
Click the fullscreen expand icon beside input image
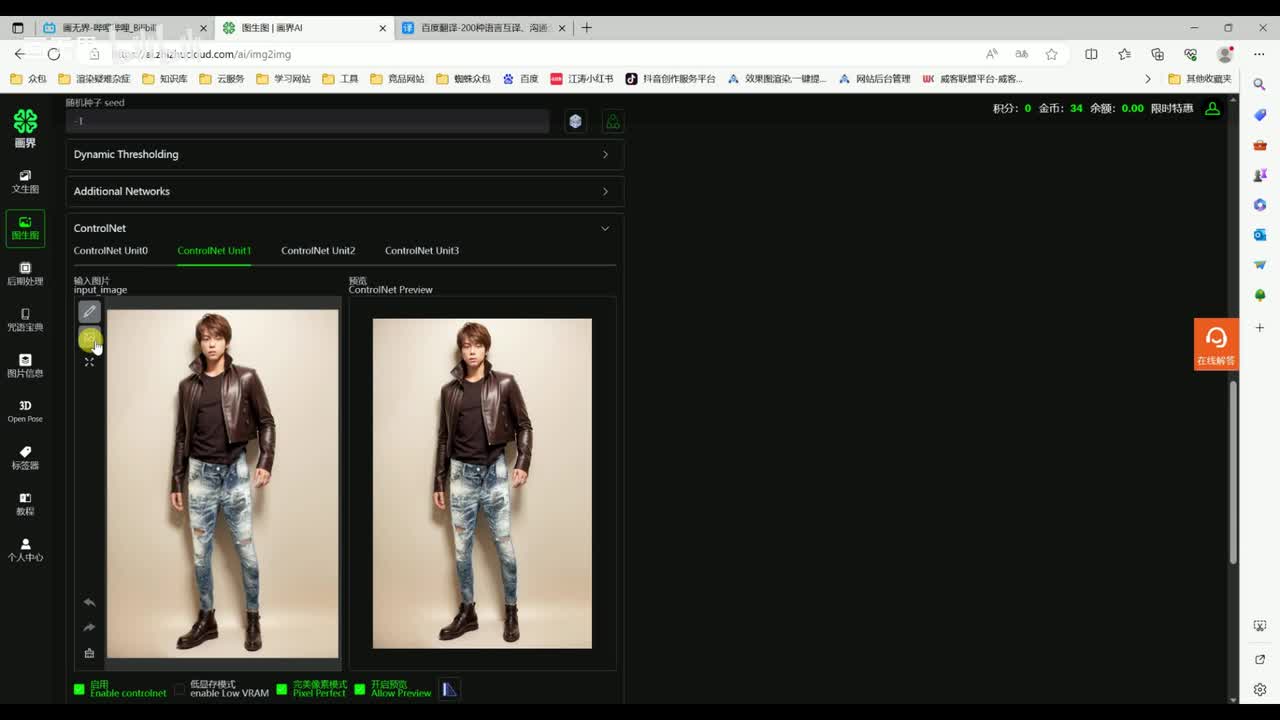click(89, 362)
